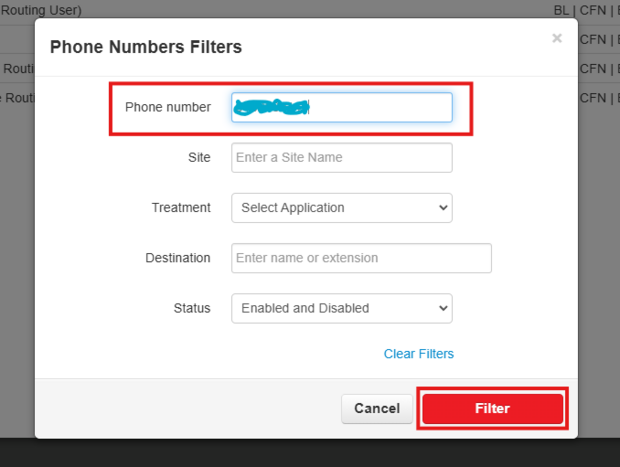Click the Phone Numbers Filters dialog title
620x467 pixels.
click(146, 47)
